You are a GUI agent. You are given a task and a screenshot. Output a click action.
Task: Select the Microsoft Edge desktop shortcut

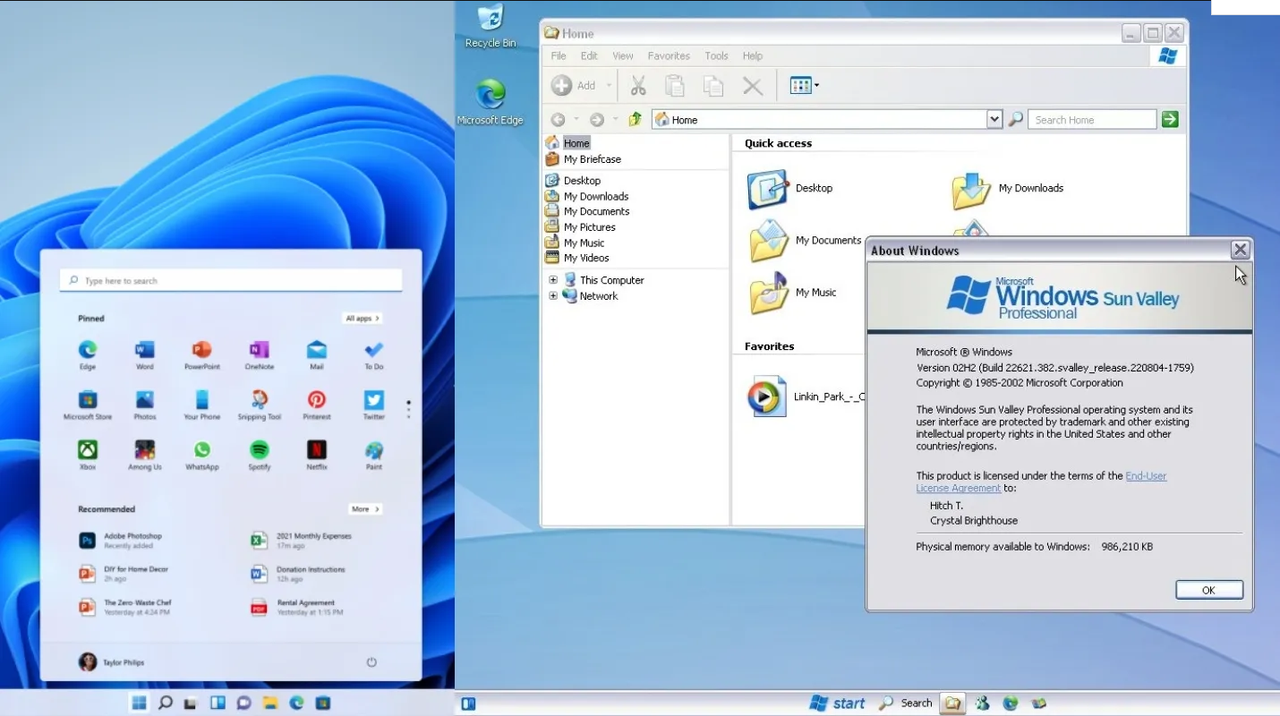click(x=490, y=102)
